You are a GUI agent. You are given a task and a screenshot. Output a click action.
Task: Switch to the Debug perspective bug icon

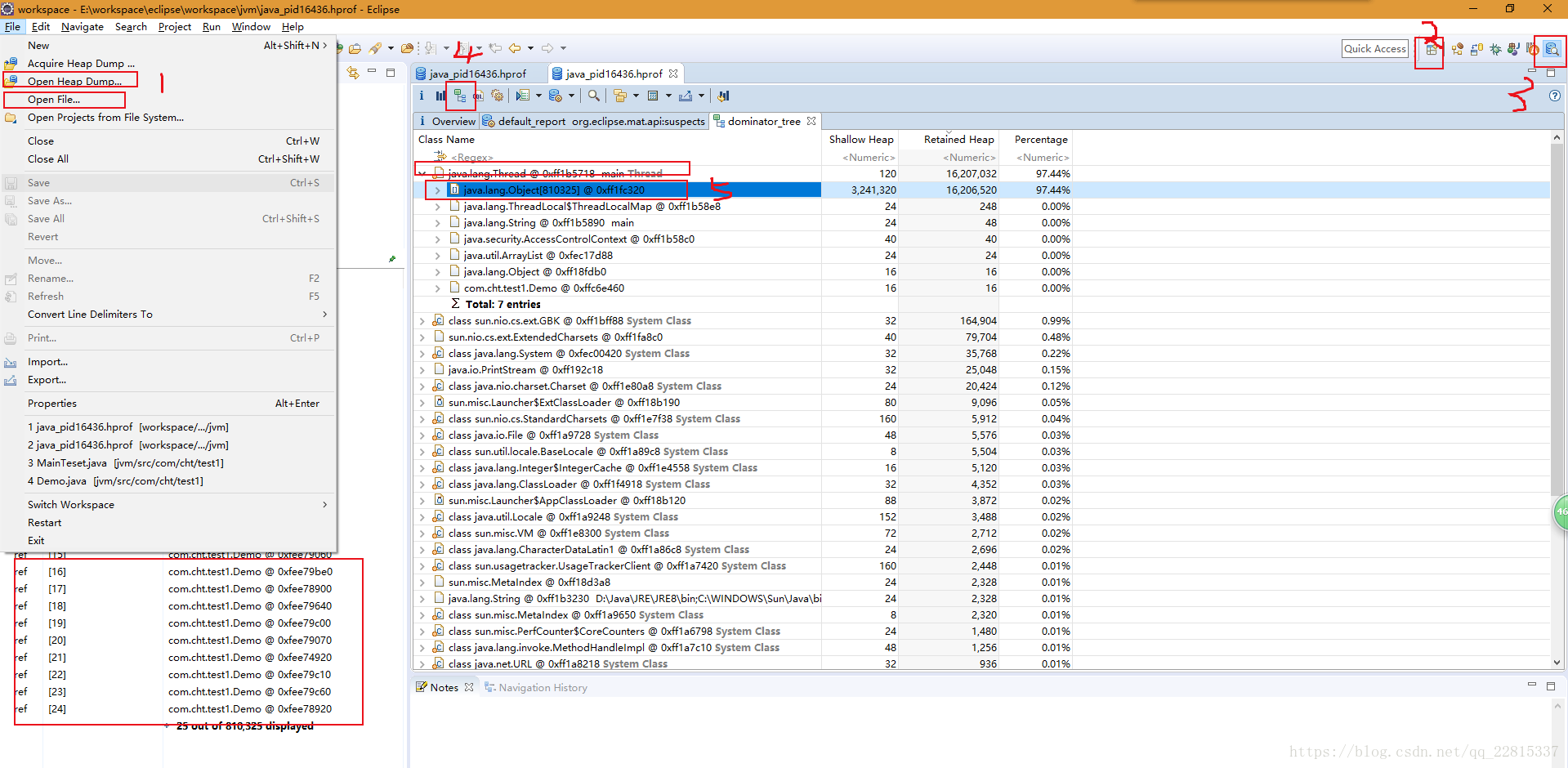click(x=1495, y=49)
